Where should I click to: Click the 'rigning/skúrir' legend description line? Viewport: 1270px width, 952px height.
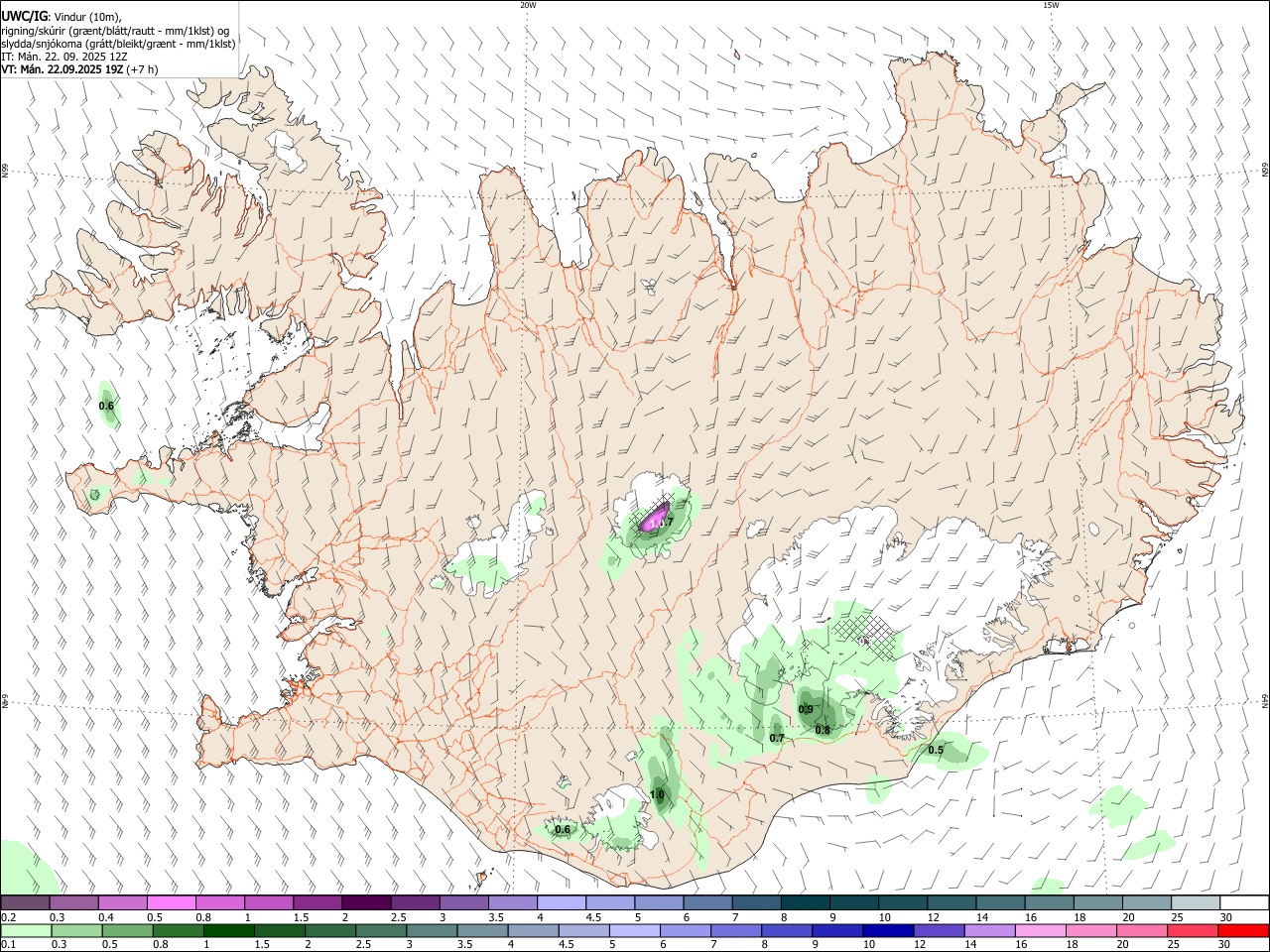click(x=116, y=31)
